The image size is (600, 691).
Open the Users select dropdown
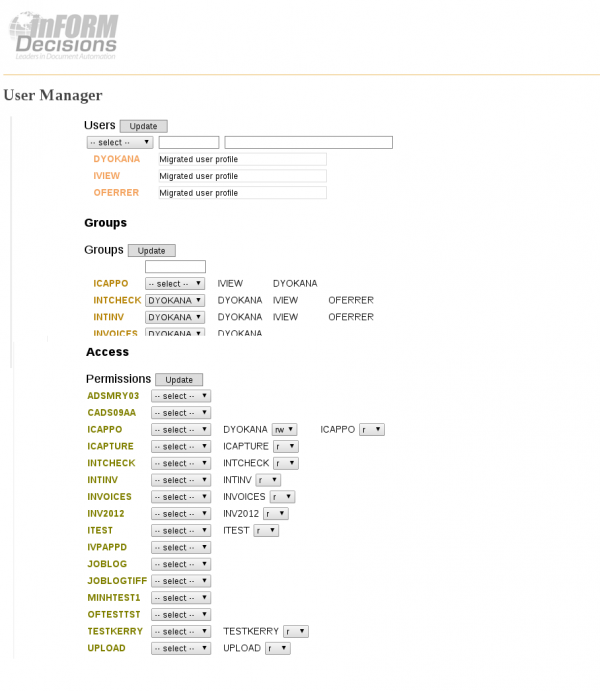(x=119, y=143)
